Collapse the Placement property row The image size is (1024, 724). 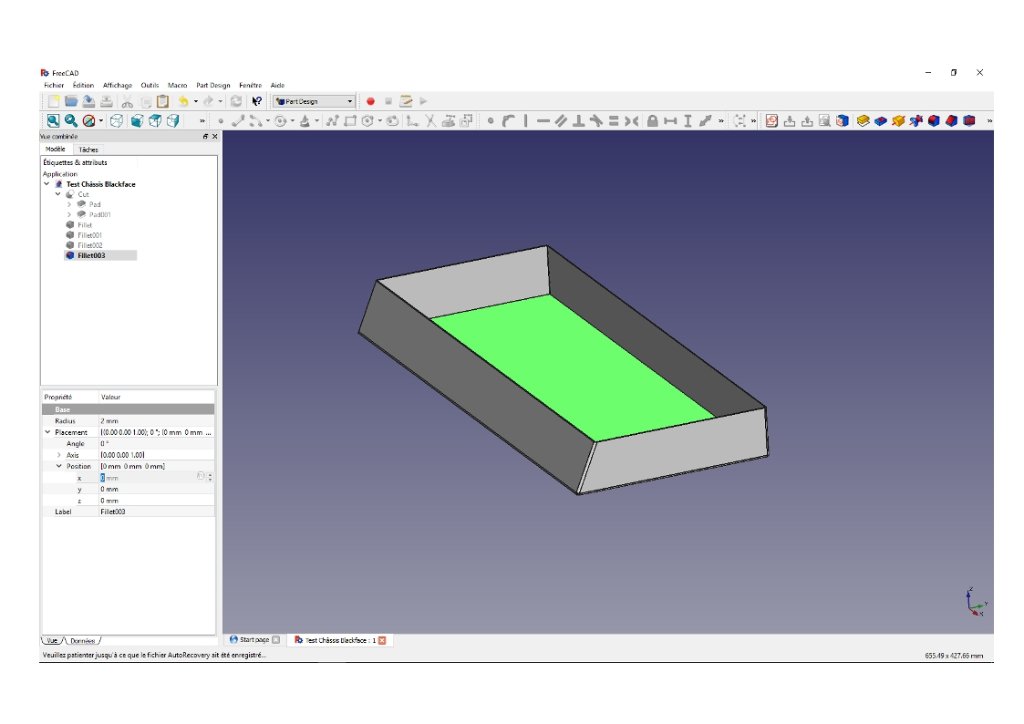coord(47,432)
